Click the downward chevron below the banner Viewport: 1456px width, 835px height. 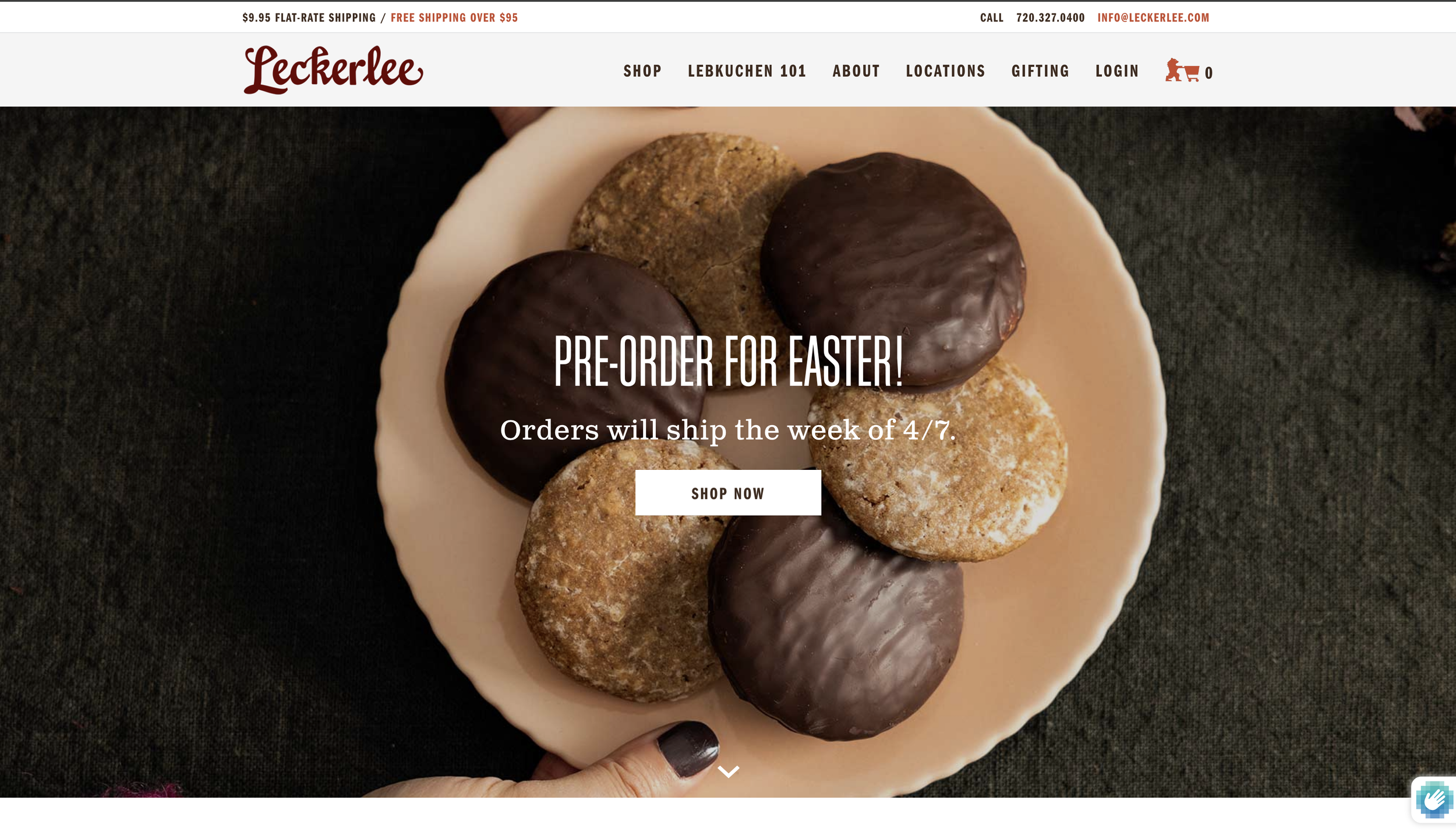tap(728, 772)
